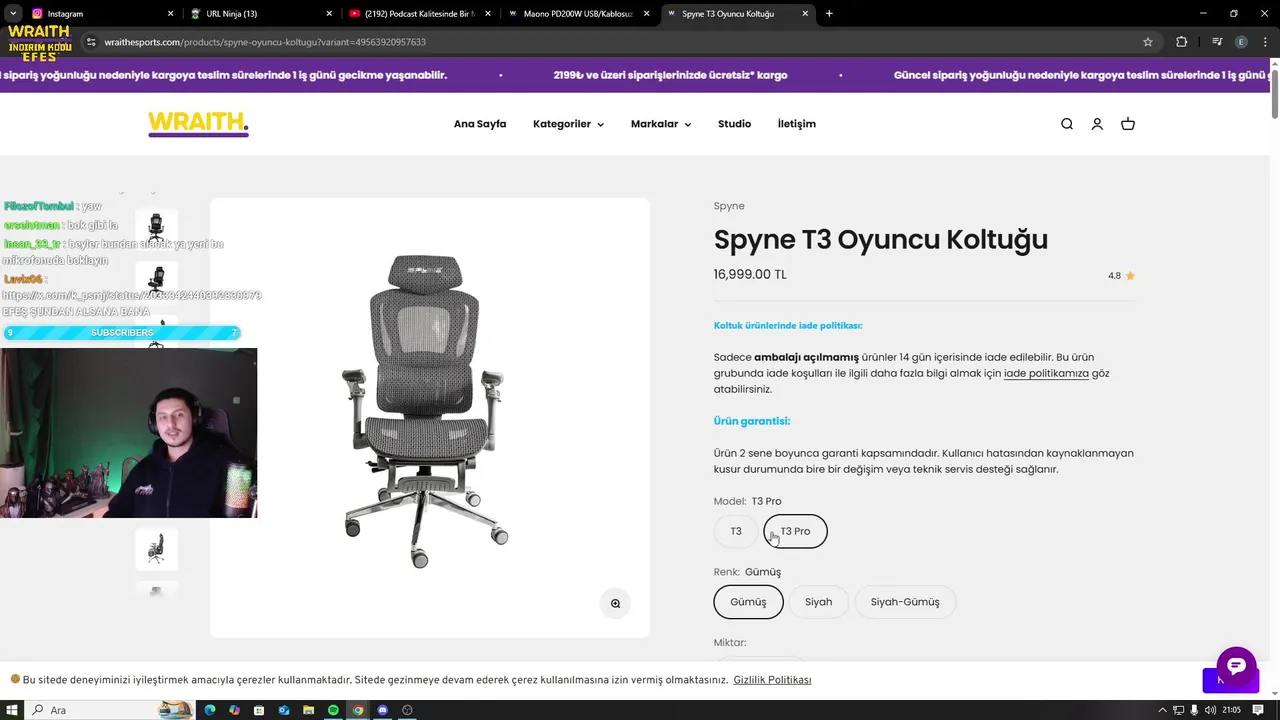
Task: Open the Studio menu item
Action: click(x=734, y=124)
